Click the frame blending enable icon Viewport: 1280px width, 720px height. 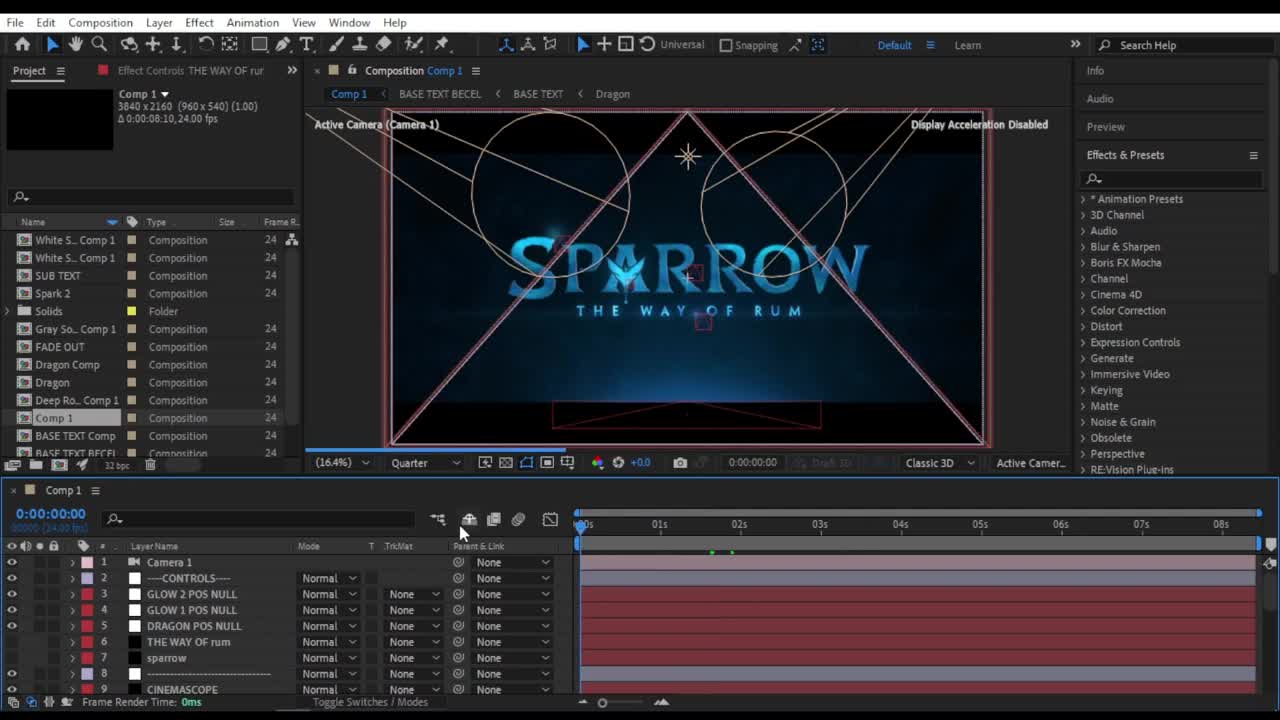pos(493,519)
